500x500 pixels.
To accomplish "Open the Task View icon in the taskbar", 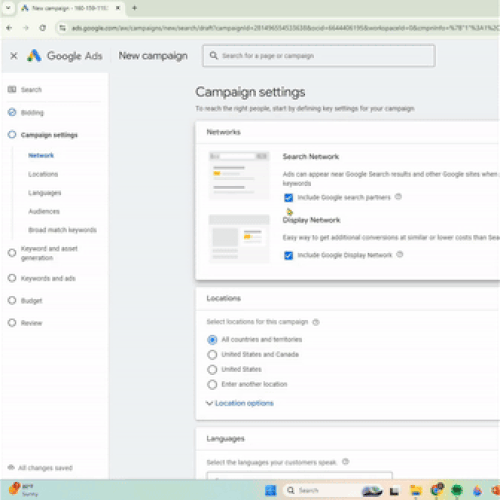I will (x=395, y=491).
